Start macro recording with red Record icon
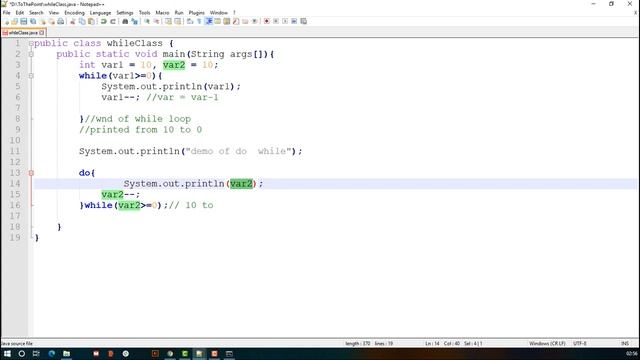640x360 pixels. pyautogui.click(x=267, y=21)
